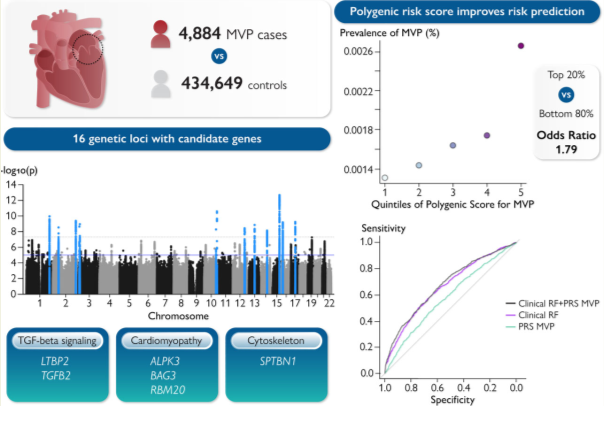Click the LTBP2 gene name
This screenshot has width=614, height=432.
tap(56, 361)
